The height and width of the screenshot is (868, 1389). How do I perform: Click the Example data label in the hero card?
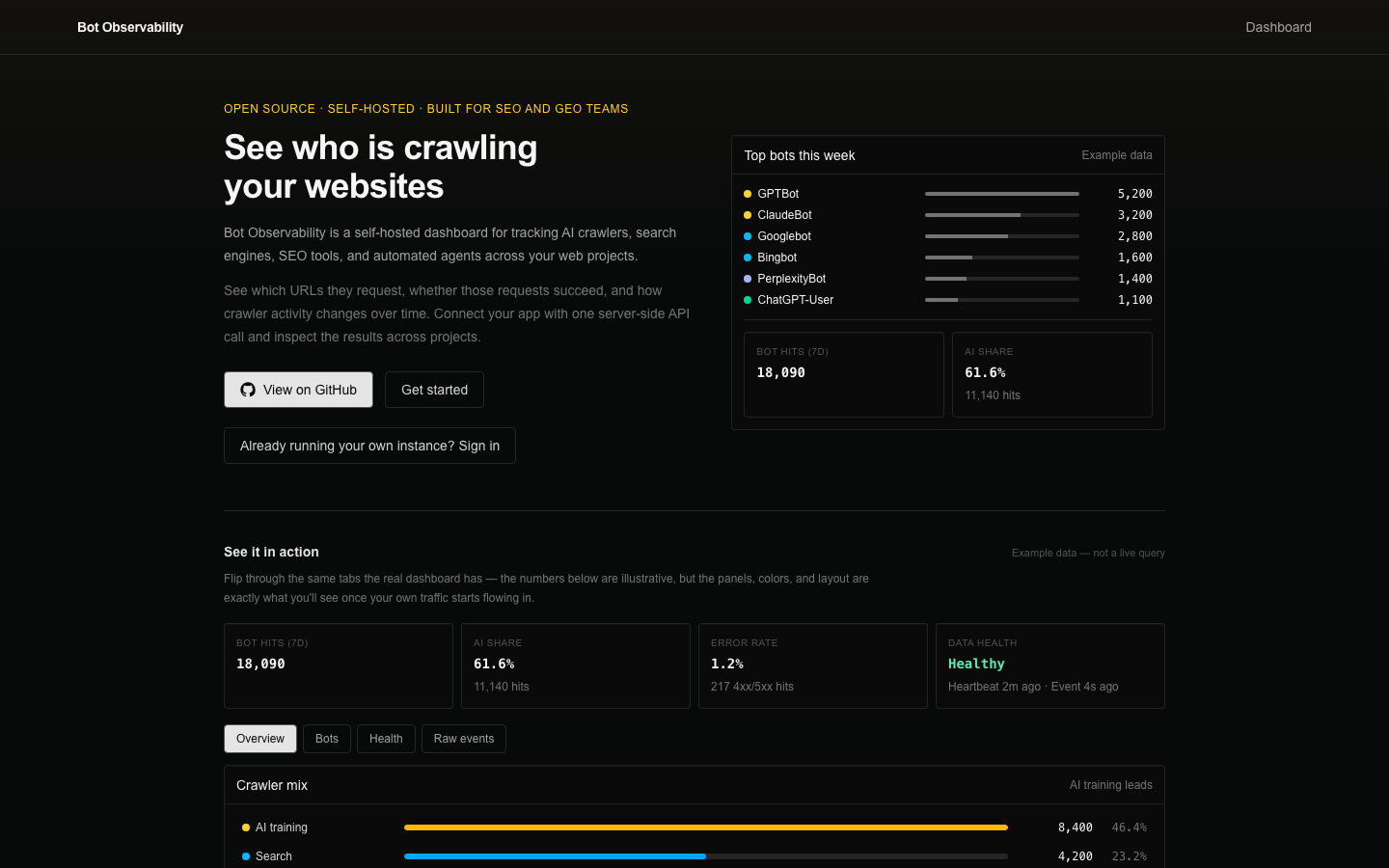(1117, 155)
